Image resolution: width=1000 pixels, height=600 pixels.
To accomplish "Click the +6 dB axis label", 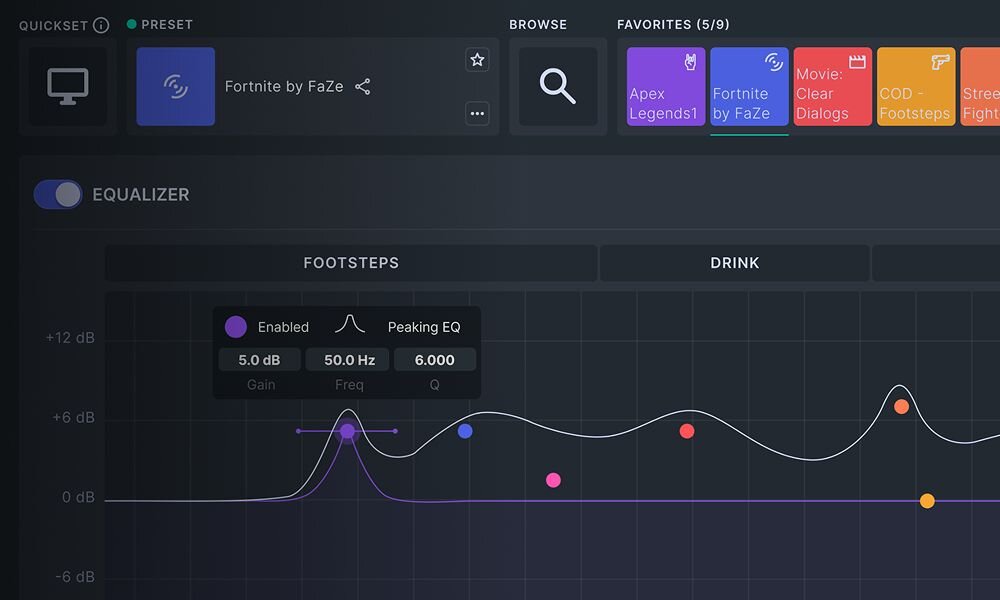I will coord(73,417).
